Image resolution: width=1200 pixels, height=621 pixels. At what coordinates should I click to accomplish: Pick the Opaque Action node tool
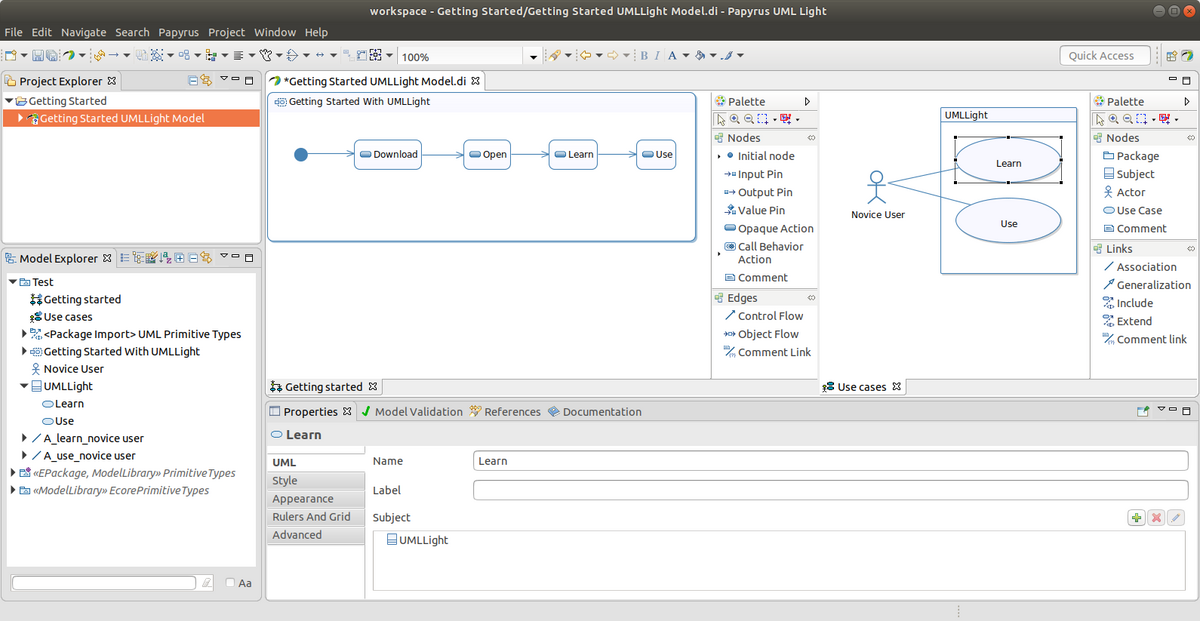pos(775,228)
